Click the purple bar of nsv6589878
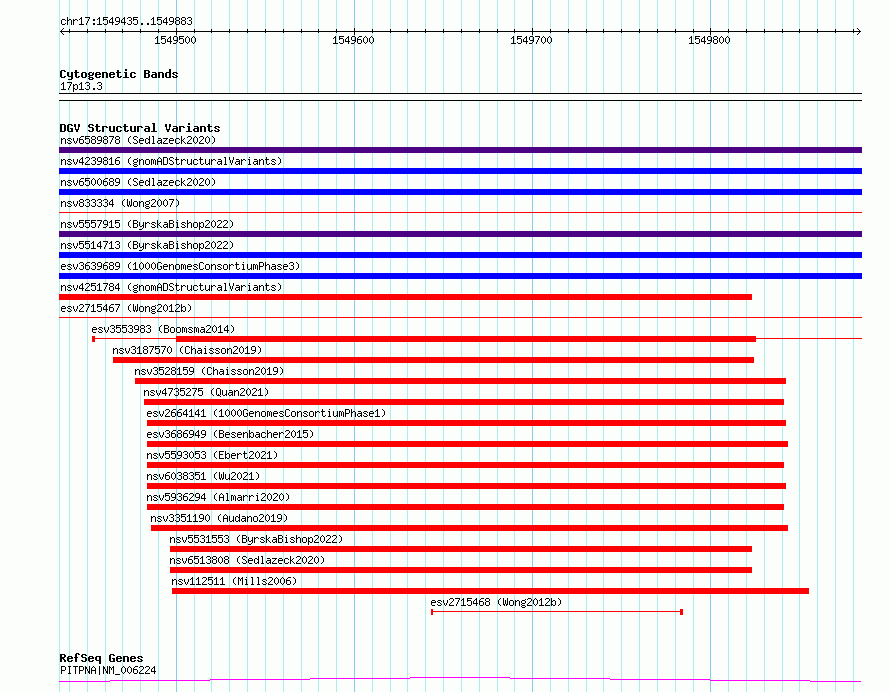890x692 pixels. (x=460, y=150)
